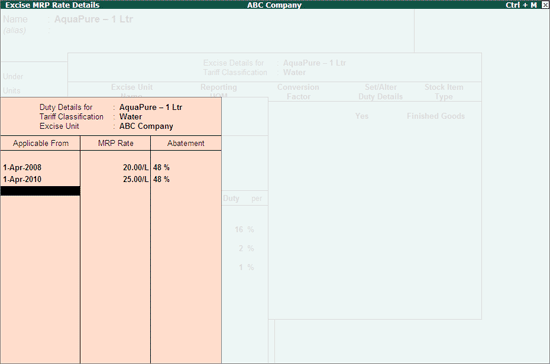Select the 1-Apr-2008 applicable date
Image resolution: width=550 pixels, height=364 pixels.
(22, 168)
